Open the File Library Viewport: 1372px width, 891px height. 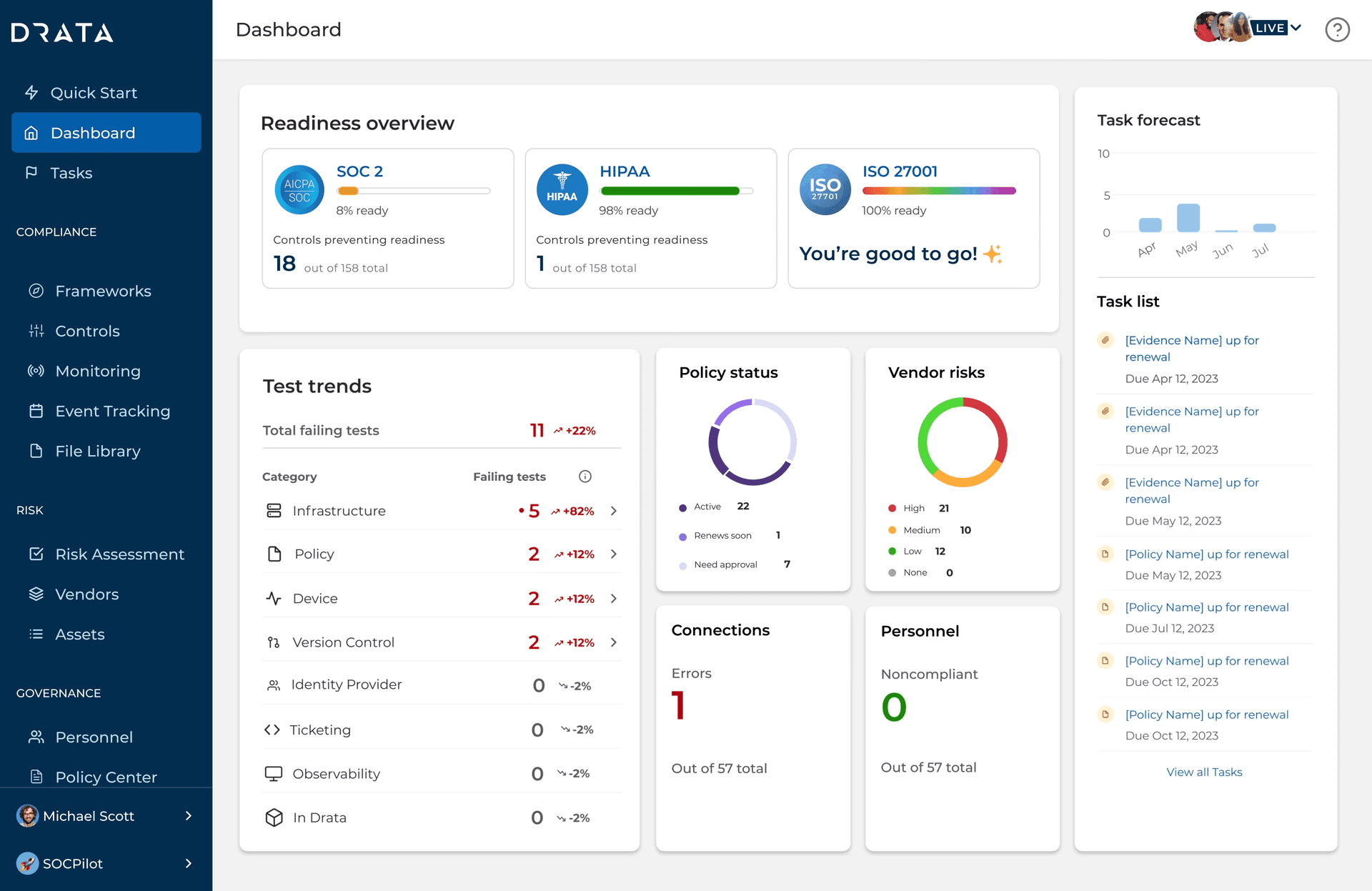(98, 451)
